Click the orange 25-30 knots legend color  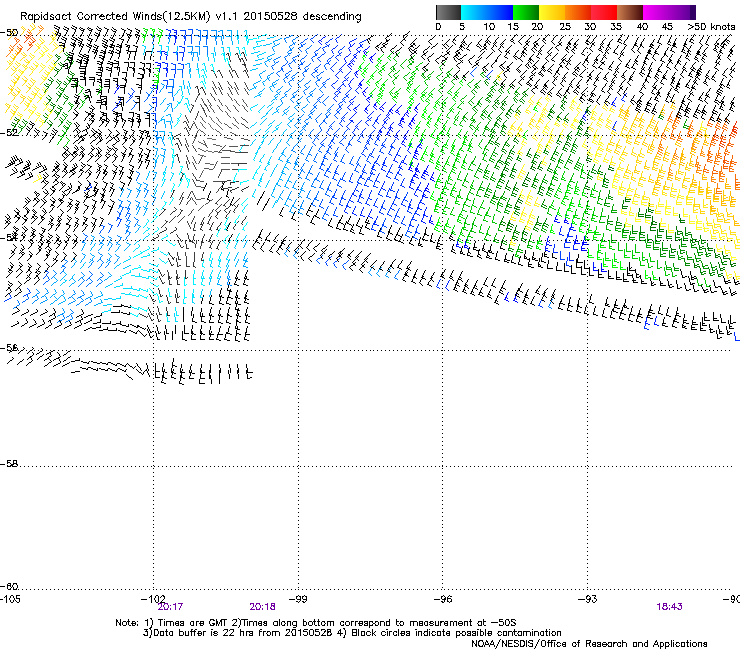(578, 12)
